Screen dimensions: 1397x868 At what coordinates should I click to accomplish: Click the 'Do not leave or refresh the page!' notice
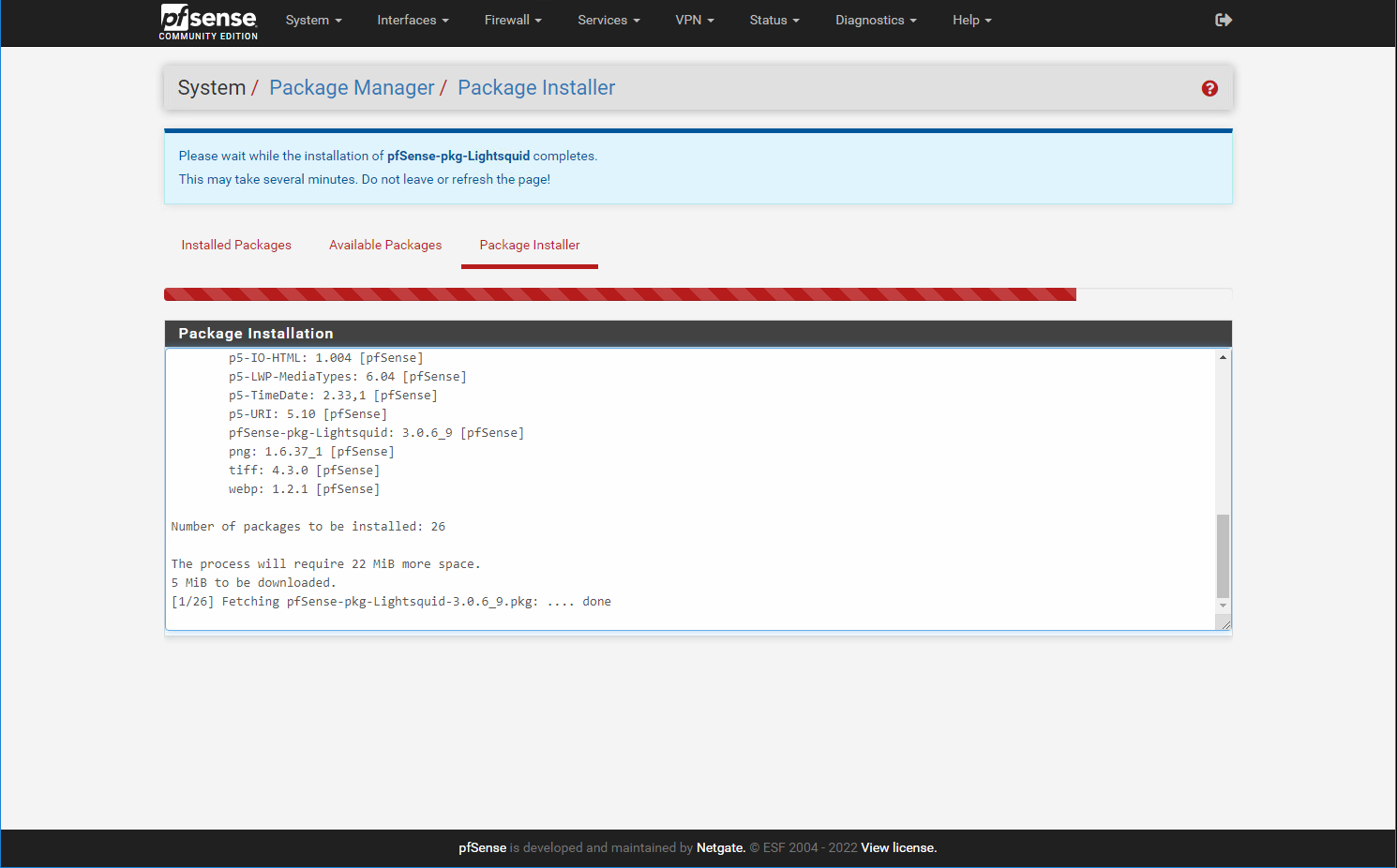point(456,179)
